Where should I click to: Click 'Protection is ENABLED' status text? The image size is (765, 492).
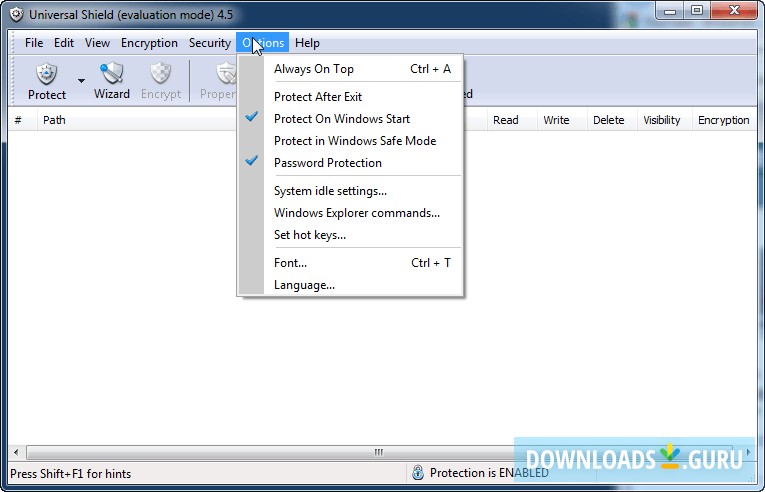coord(489,473)
